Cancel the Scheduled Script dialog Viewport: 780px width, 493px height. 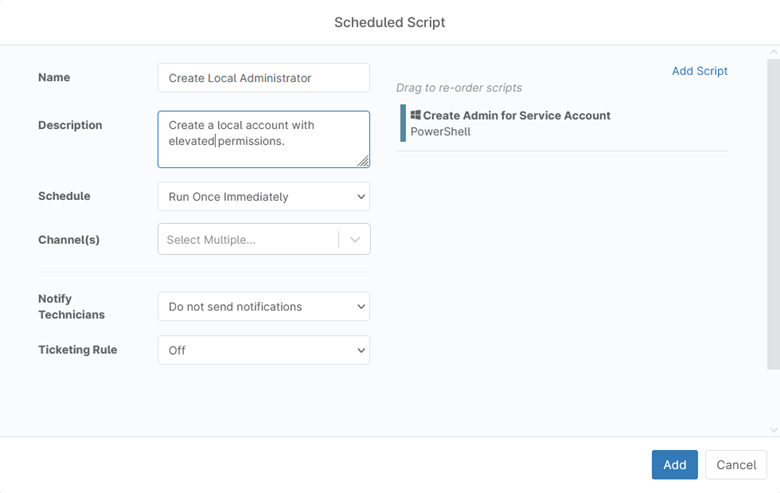[736, 465]
